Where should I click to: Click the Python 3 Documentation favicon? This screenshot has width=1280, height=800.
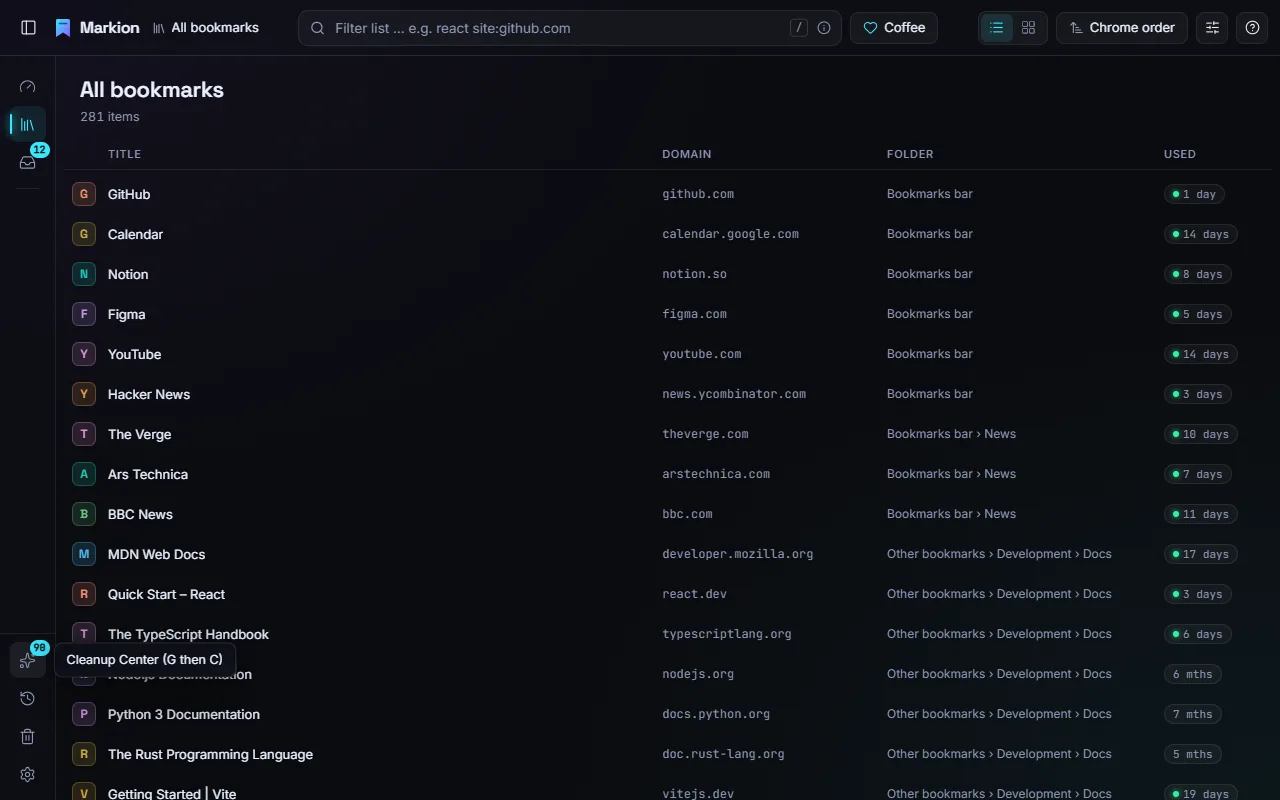[x=84, y=714]
